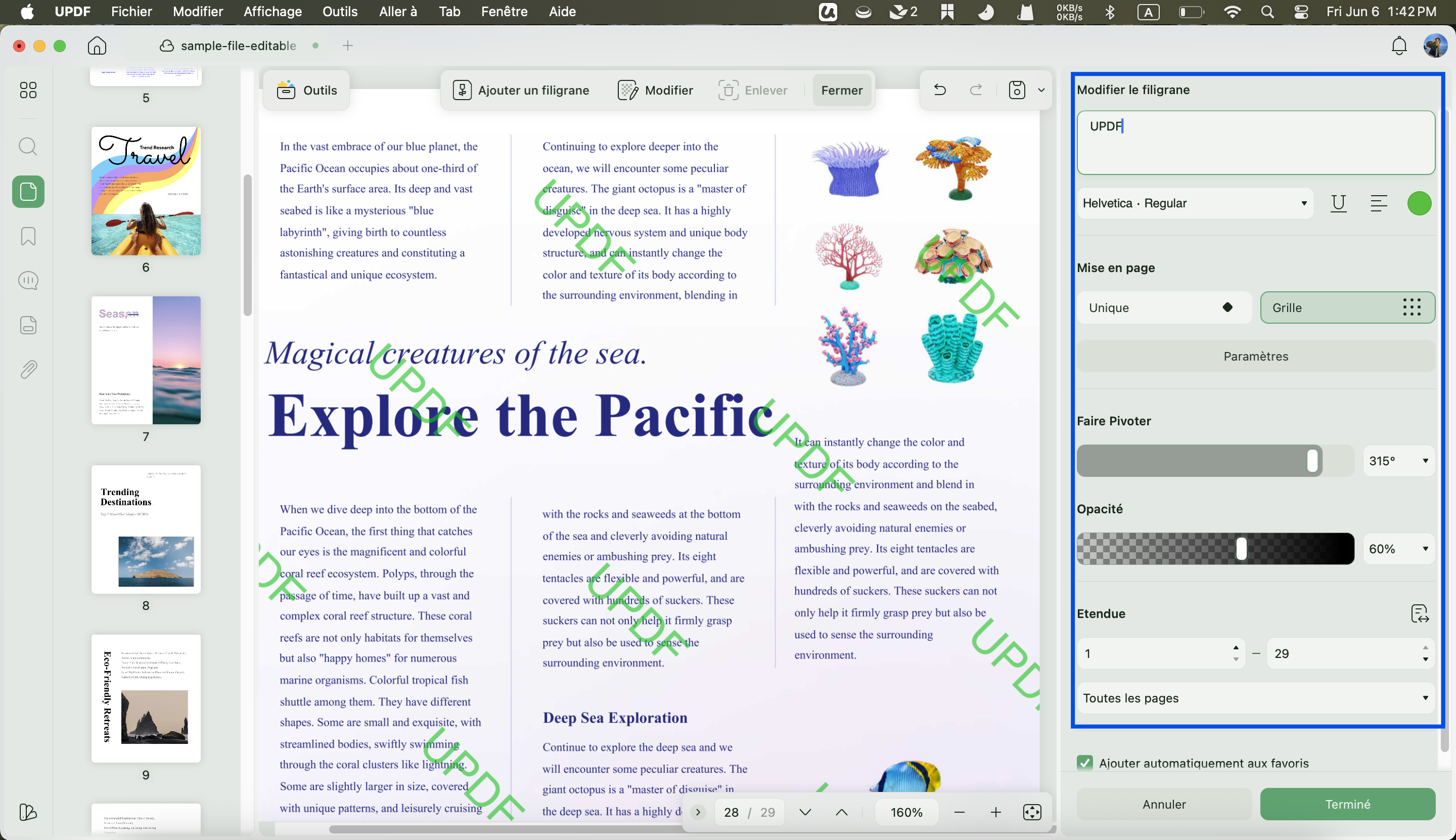Open the comments panel icon
Screen dimensions: 1456x840
pos(28,280)
